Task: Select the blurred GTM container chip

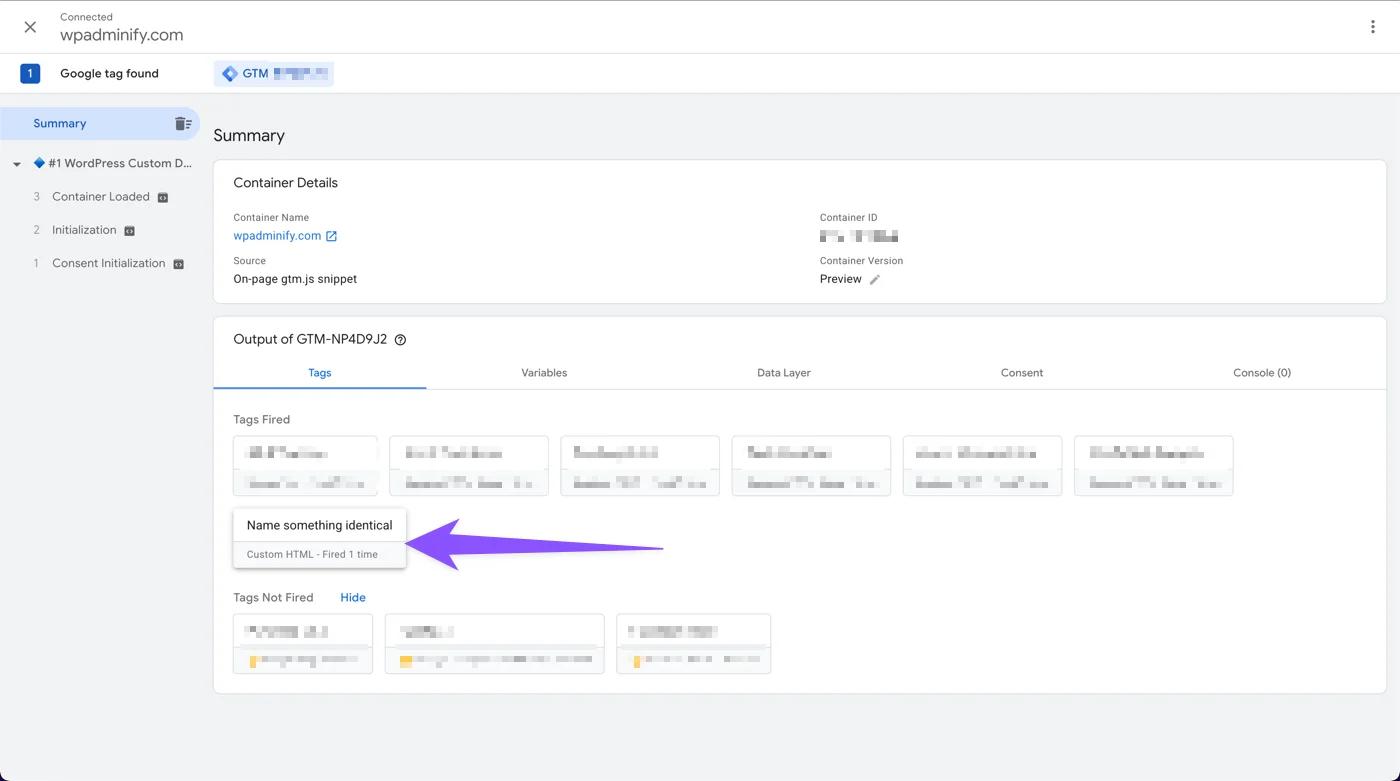Action: click(x=273, y=73)
